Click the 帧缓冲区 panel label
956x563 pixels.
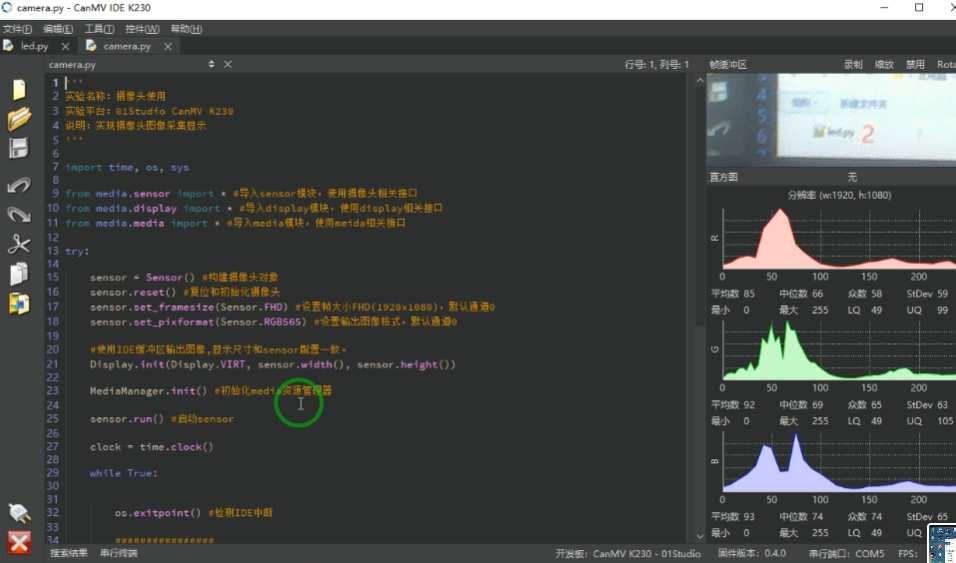[728, 65]
